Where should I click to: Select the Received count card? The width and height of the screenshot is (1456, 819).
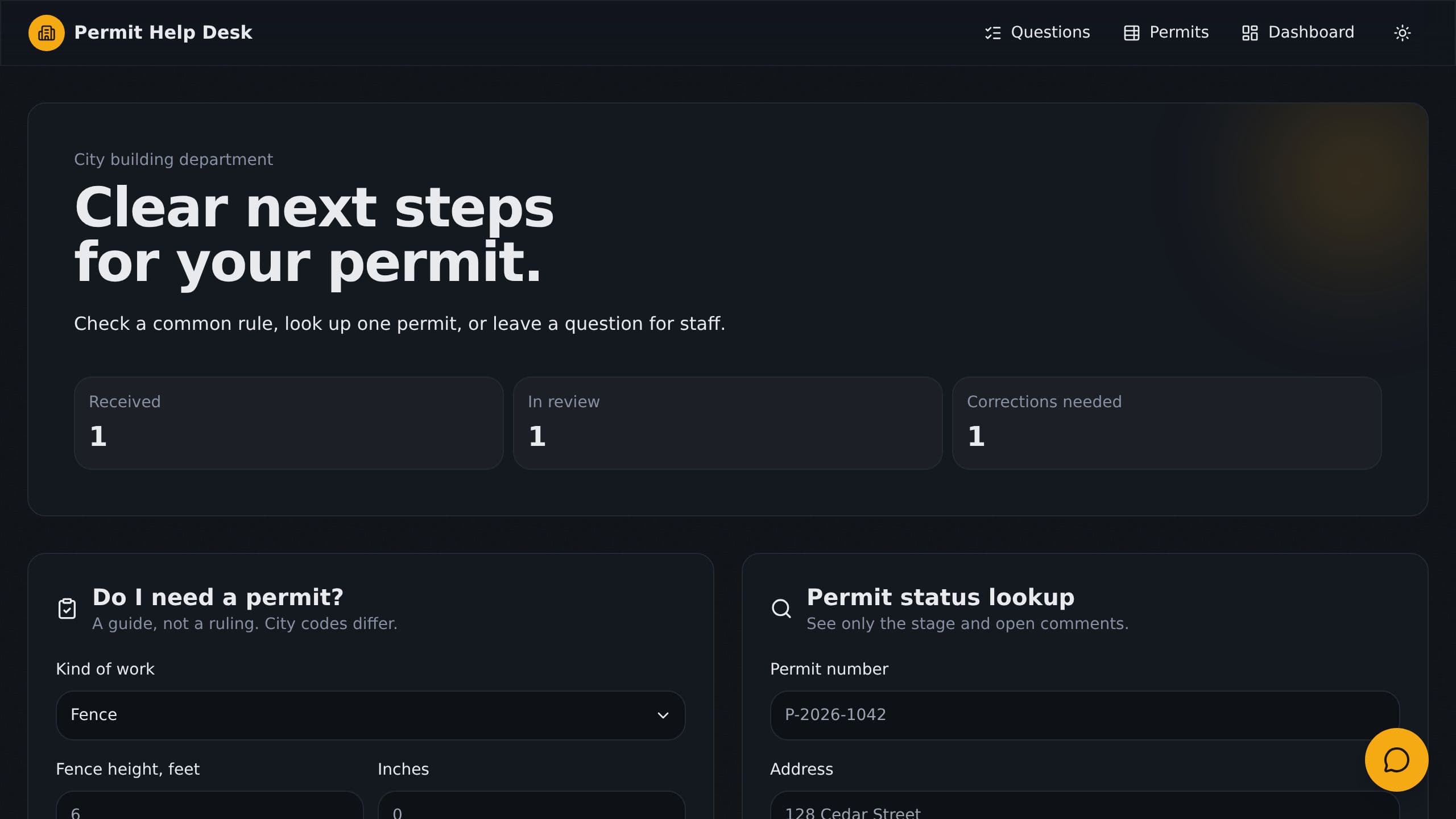pyautogui.click(x=289, y=423)
